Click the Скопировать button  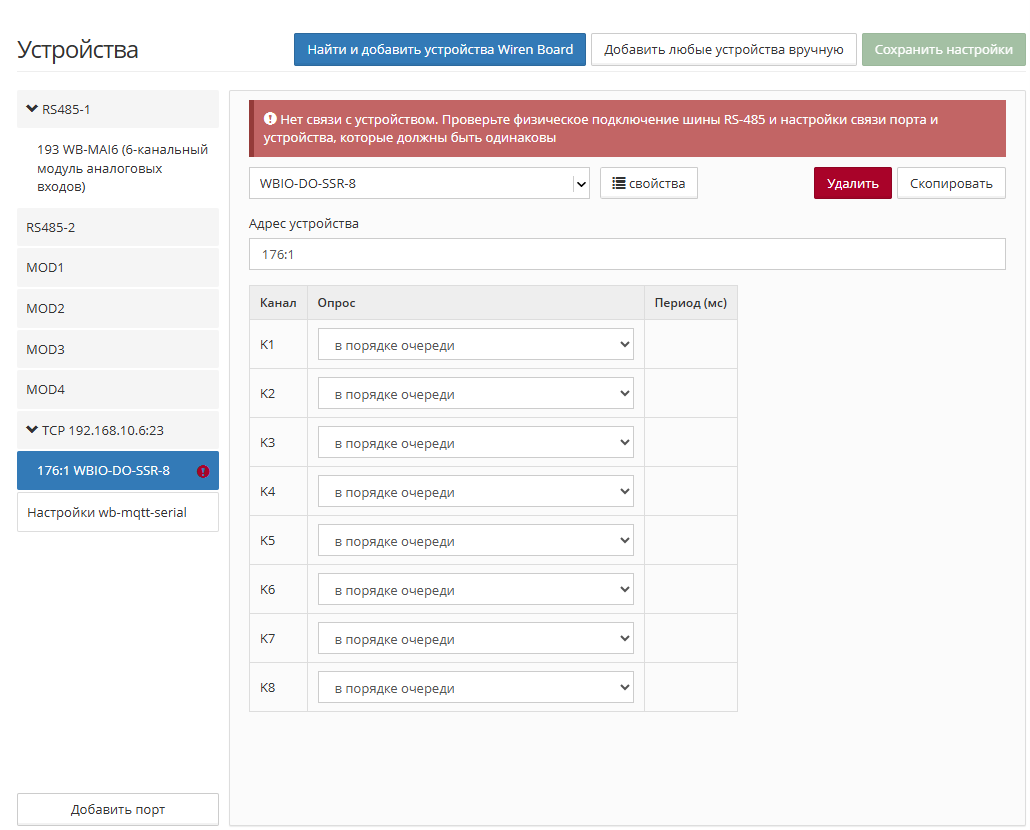click(x=951, y=183)
